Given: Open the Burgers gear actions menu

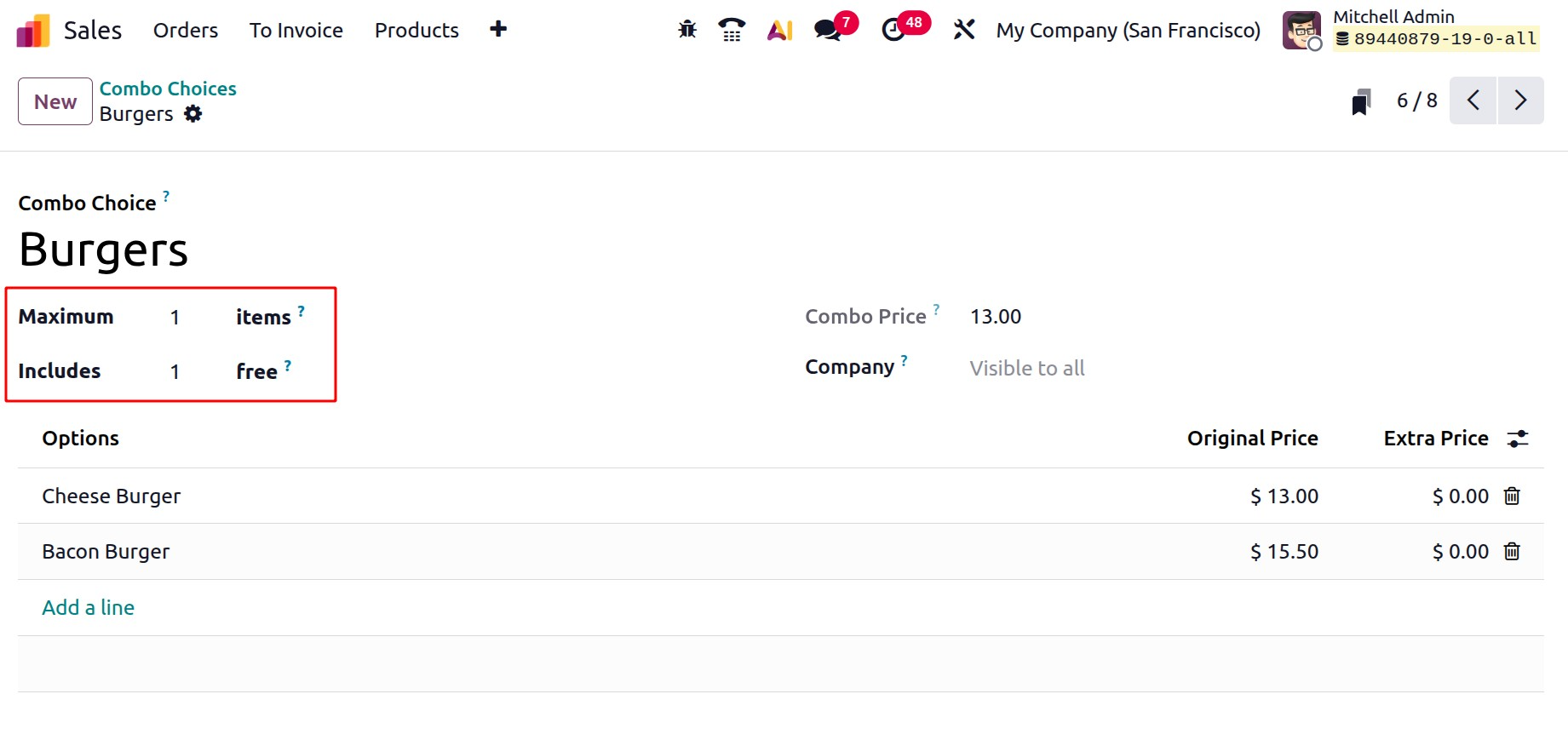Looking at the screenshot, I should pos(193,114).
